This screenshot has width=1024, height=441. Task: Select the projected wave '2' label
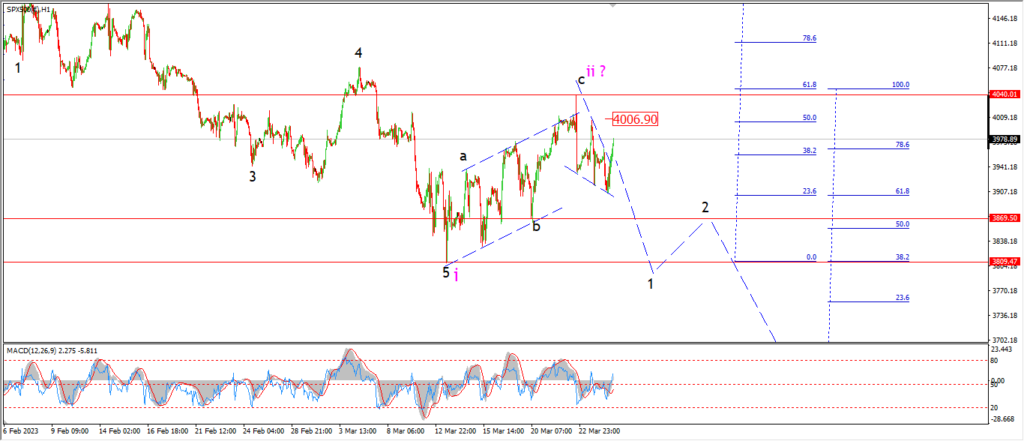point(705,207)
